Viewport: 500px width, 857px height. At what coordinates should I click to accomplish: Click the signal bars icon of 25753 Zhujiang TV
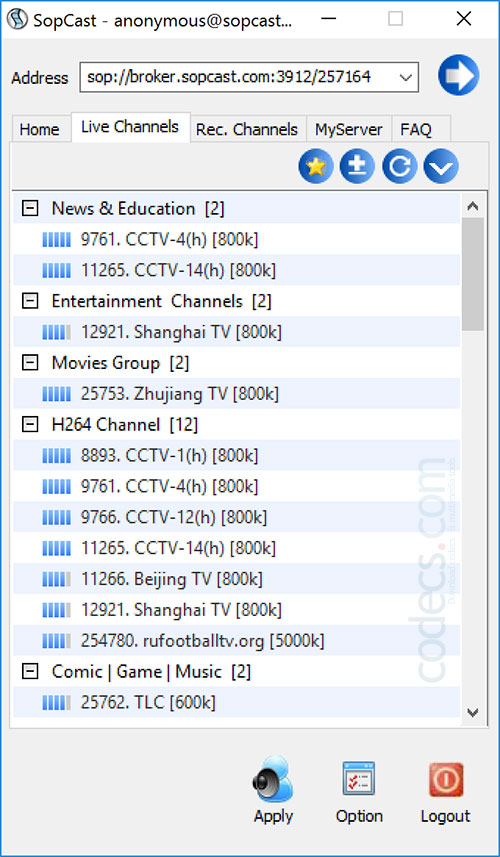coord(56,394)
